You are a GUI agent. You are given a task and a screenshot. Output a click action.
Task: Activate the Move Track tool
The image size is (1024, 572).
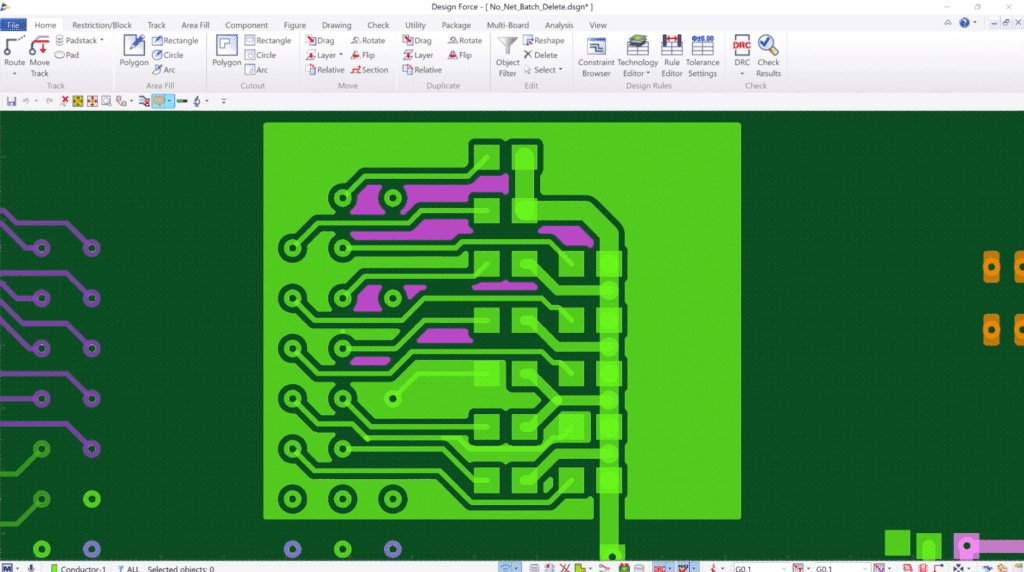(39, 56)
